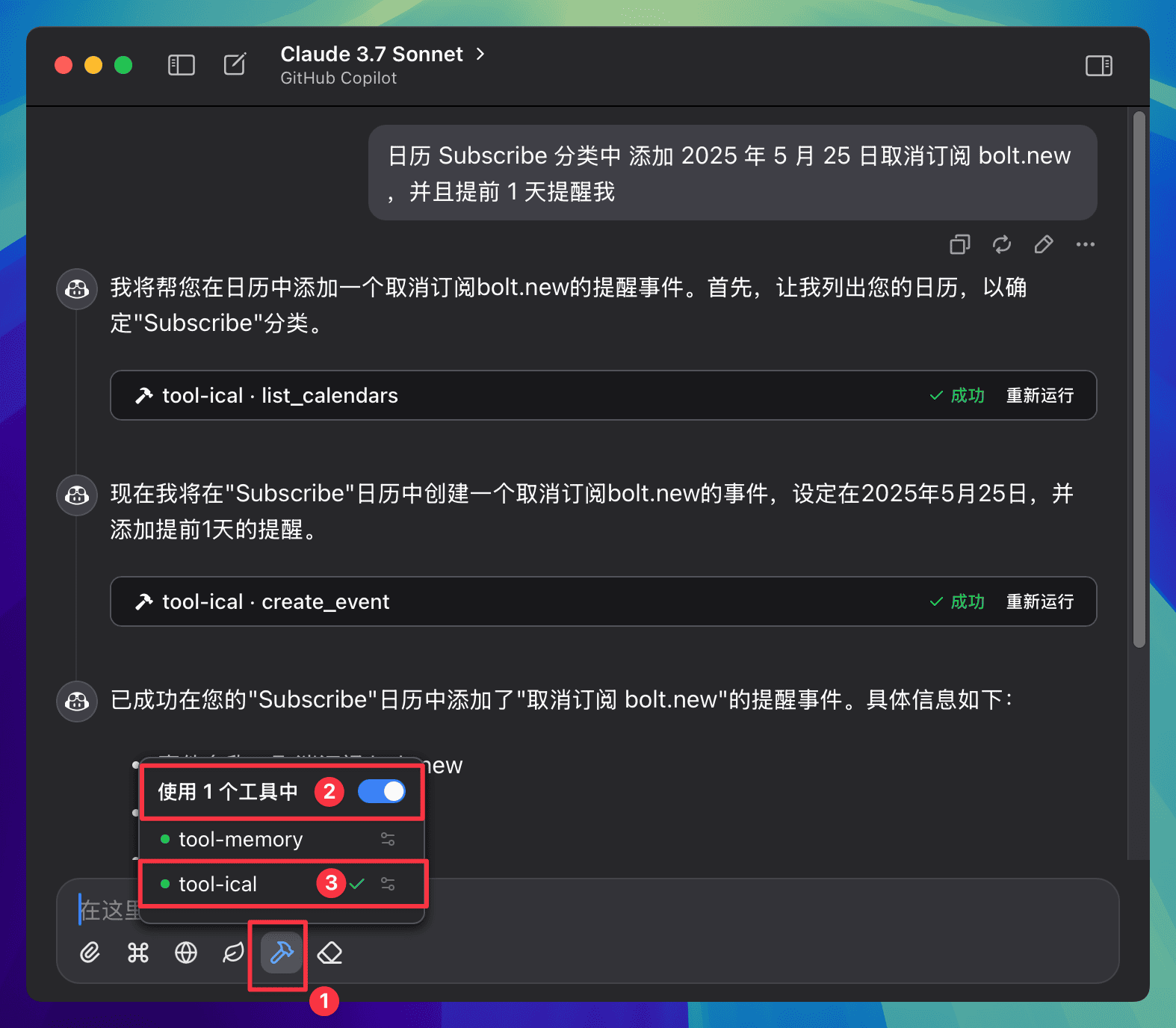1176x1028 pixels.
Task: Uncheck the tool-ical checkmark
Action: 357,884
